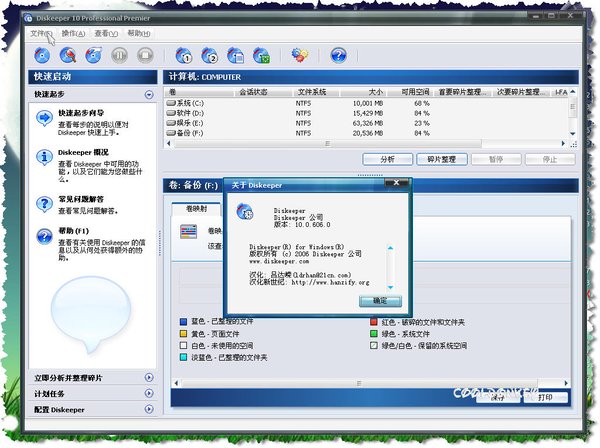Click volume list scroll down arrow
Image resolution: width=600 pixels, height=448 pixels.
pos(572,134)
